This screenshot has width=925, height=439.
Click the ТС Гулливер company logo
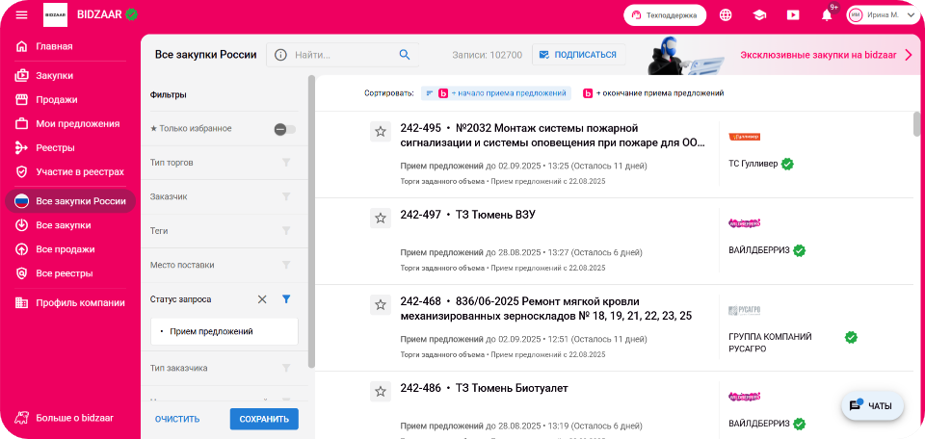click(x=744, y=137)
